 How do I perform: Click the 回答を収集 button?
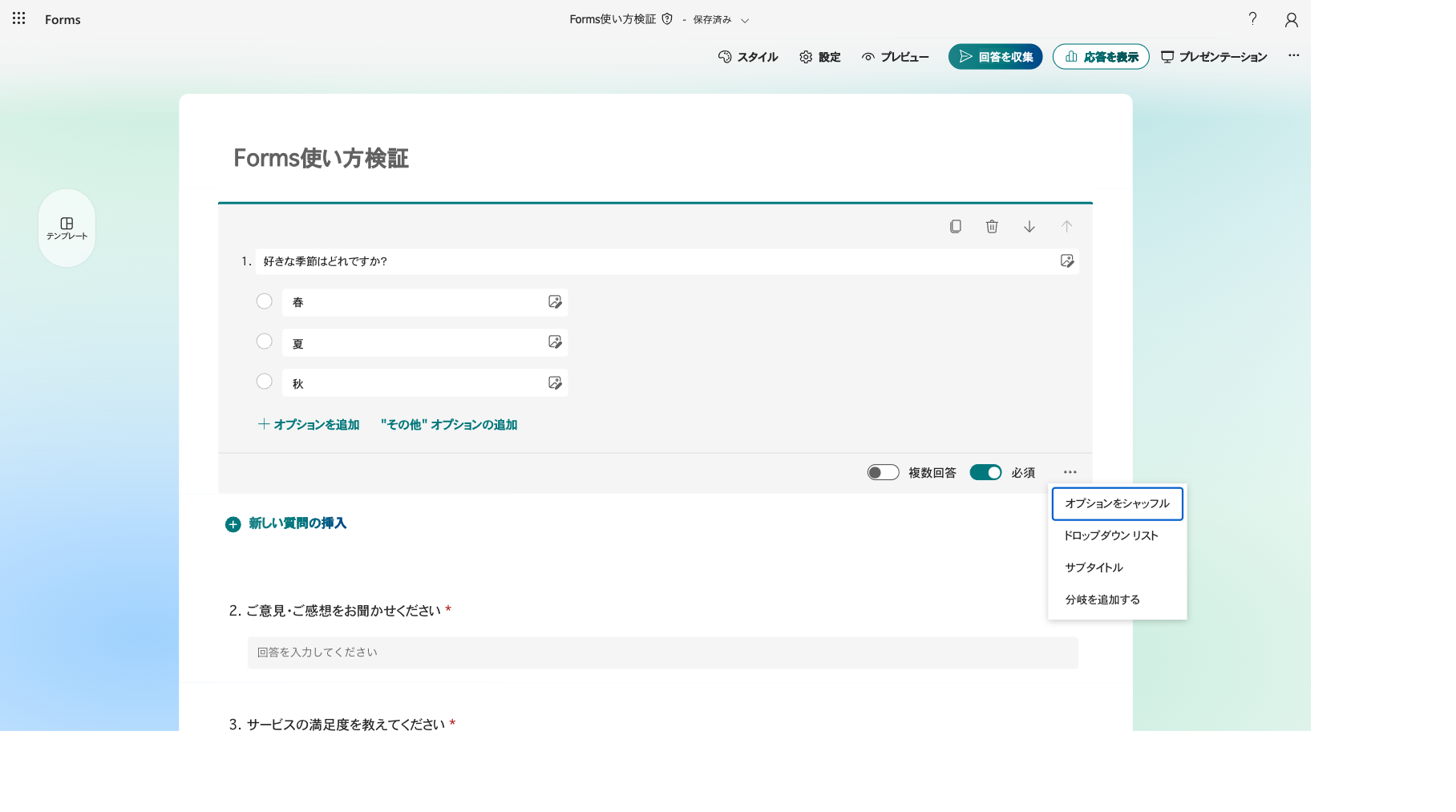[995, 57]
